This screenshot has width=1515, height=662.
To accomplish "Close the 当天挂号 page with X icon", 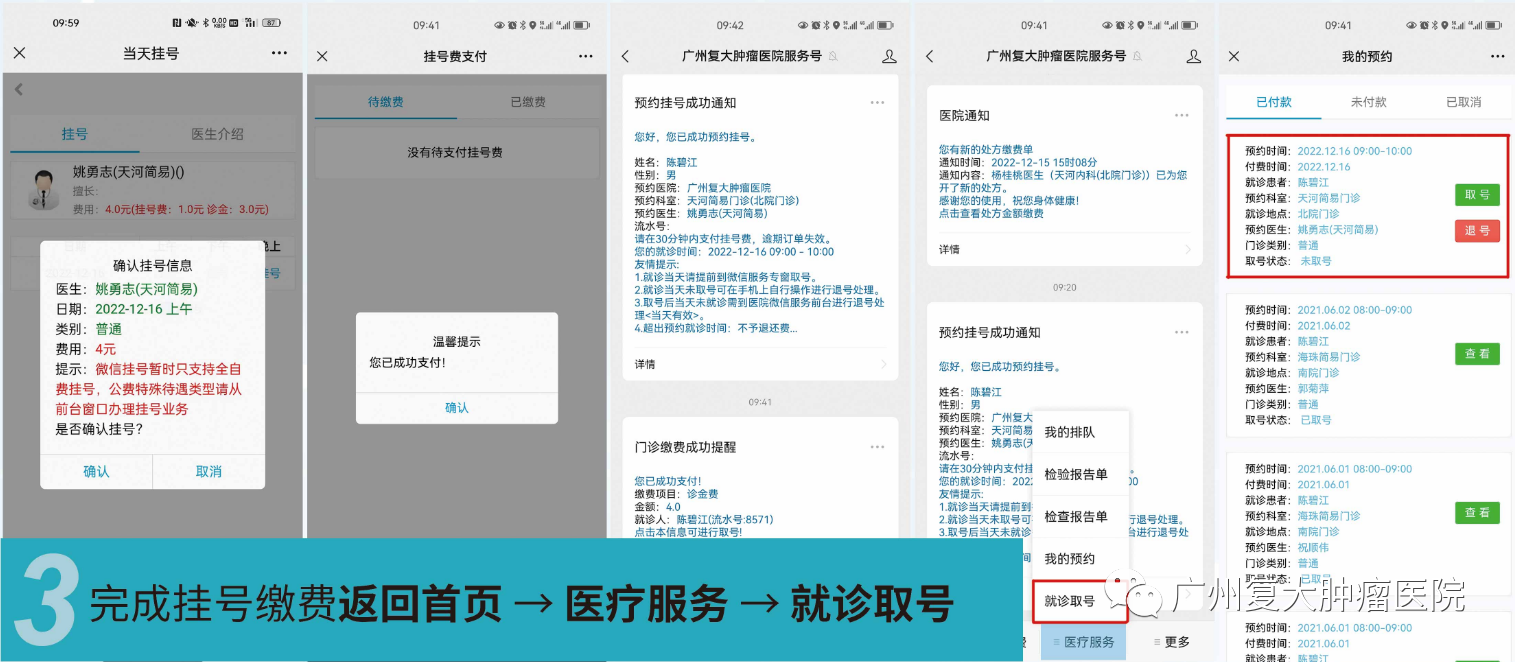I will pos(19,53).
